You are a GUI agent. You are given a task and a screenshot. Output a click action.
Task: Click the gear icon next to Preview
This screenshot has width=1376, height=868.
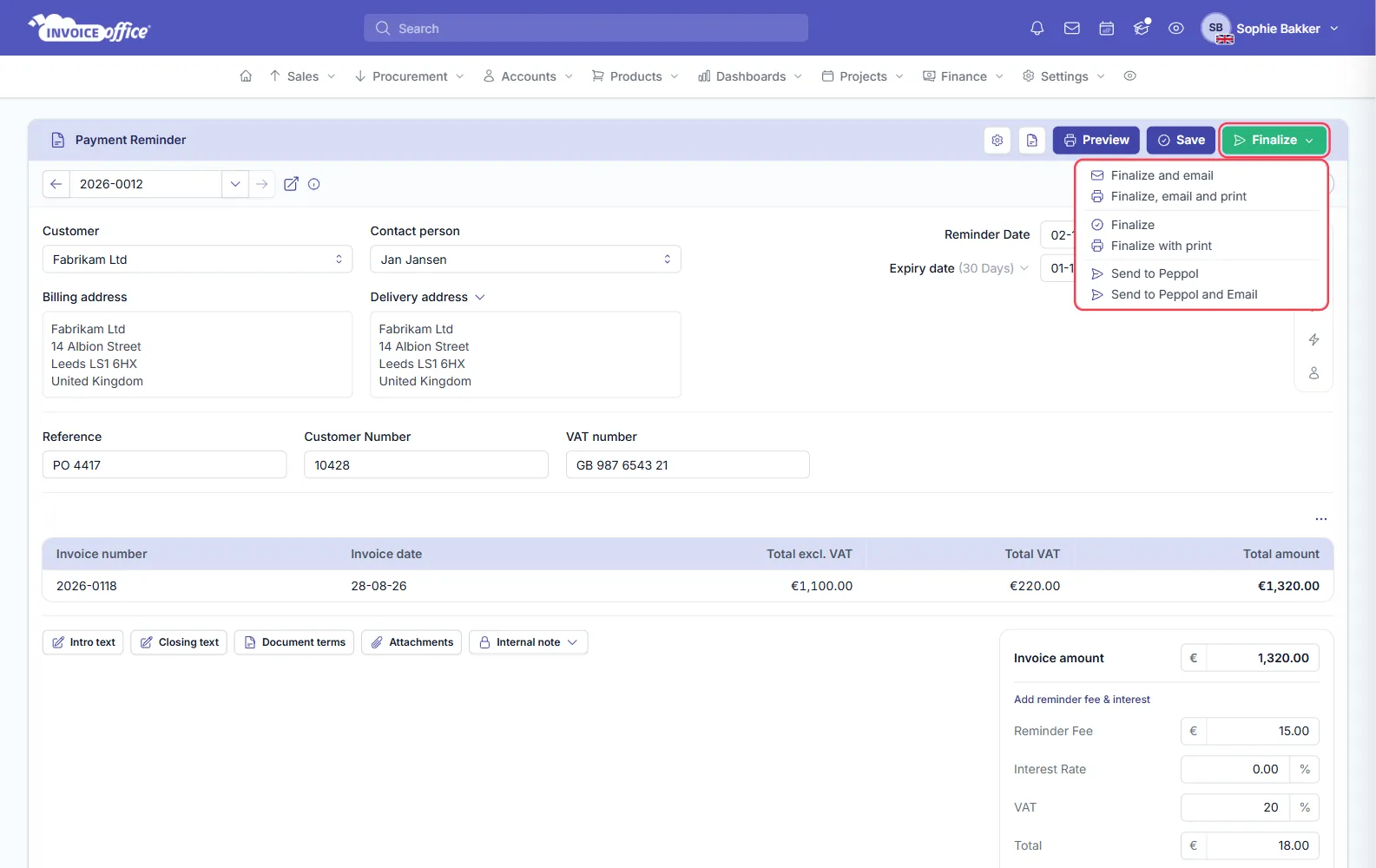(997, 140)
